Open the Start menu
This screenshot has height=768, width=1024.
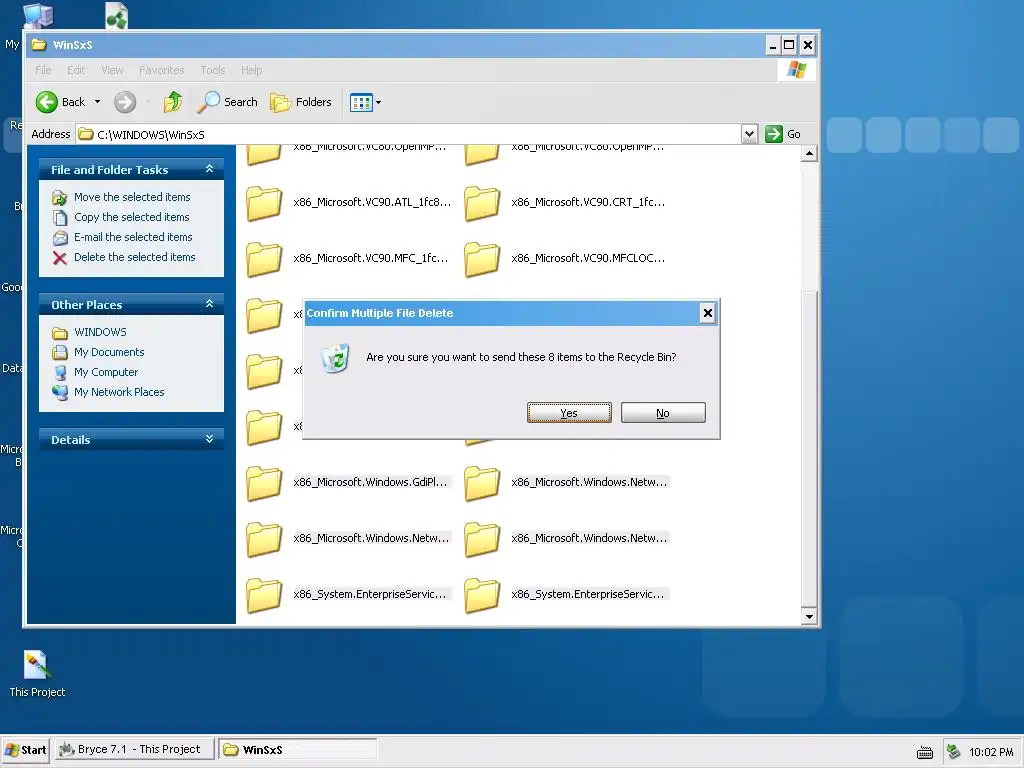point(25,750)
